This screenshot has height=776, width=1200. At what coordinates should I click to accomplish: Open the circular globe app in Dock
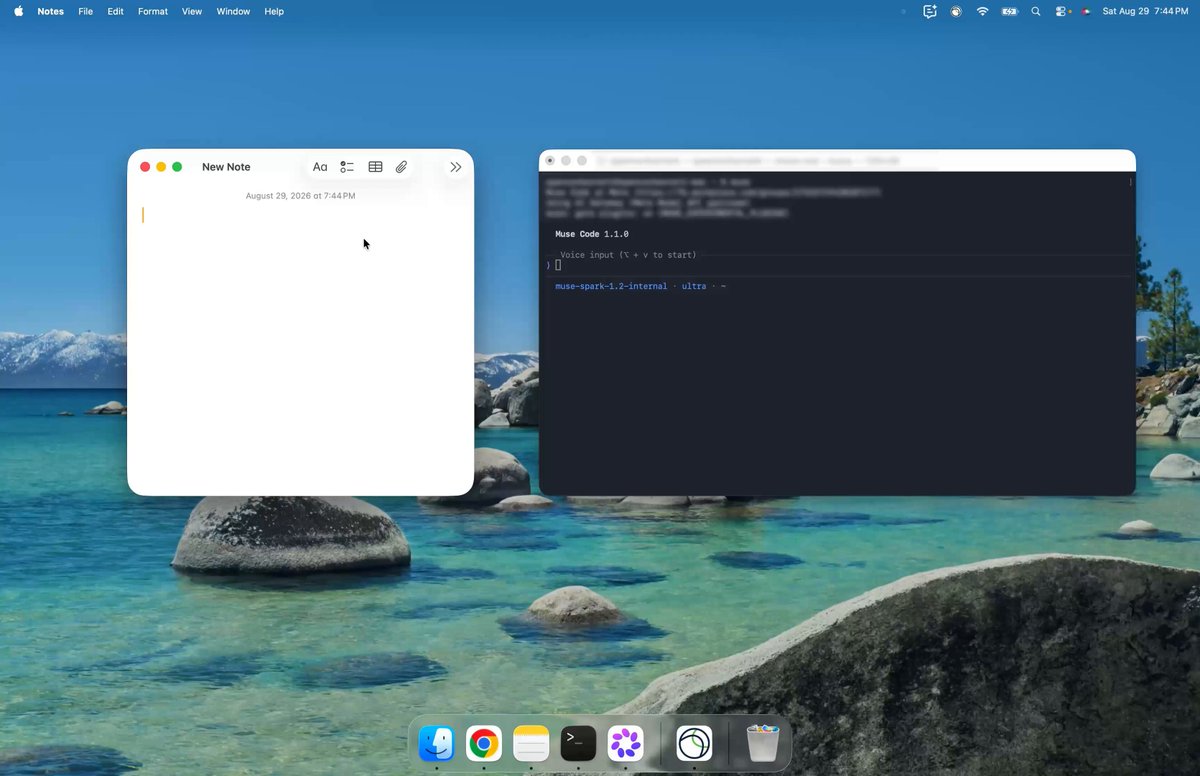click(x=694, y=743)
